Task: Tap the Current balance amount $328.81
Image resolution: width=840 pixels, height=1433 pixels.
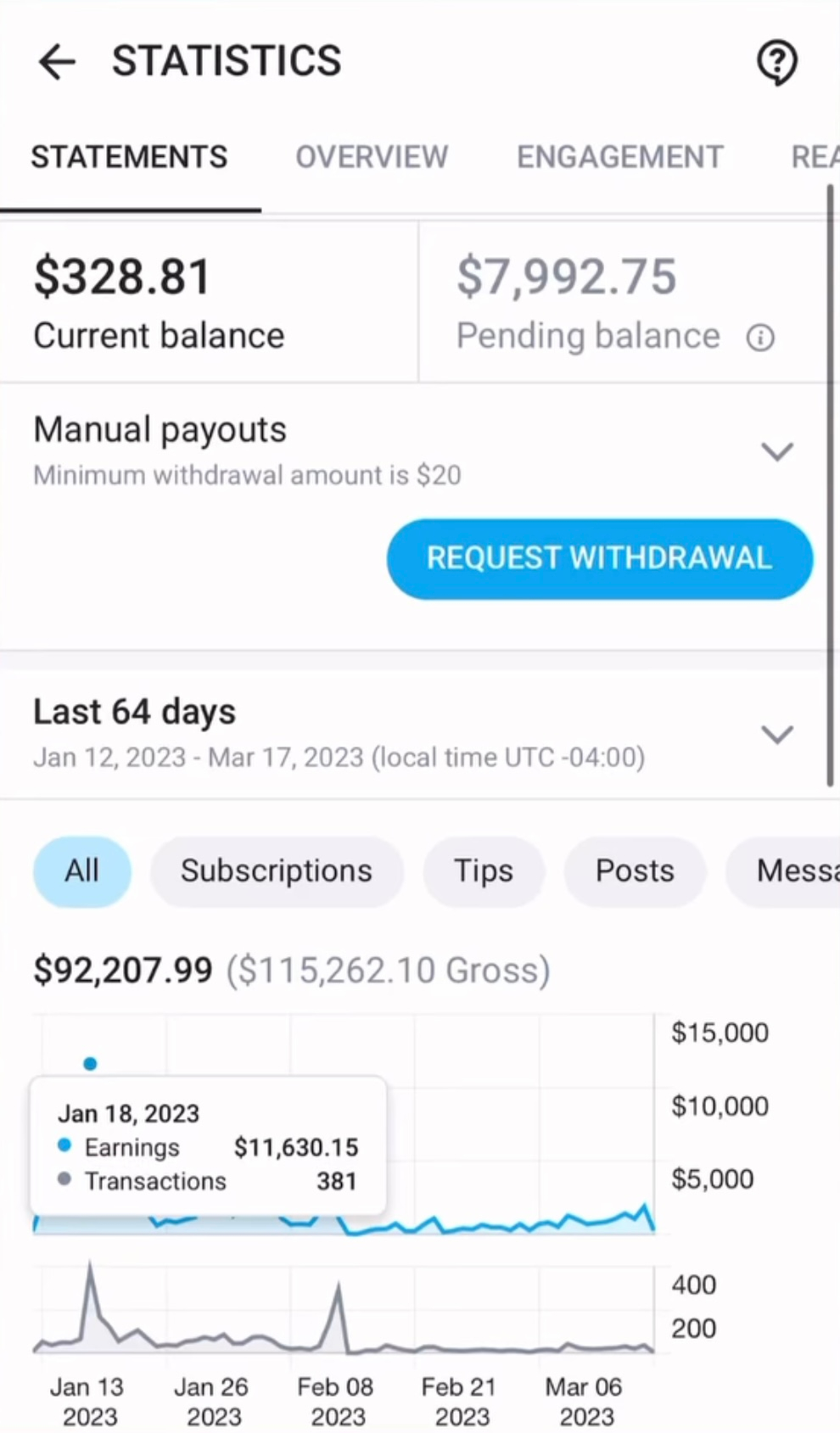Action: (121, 277)
